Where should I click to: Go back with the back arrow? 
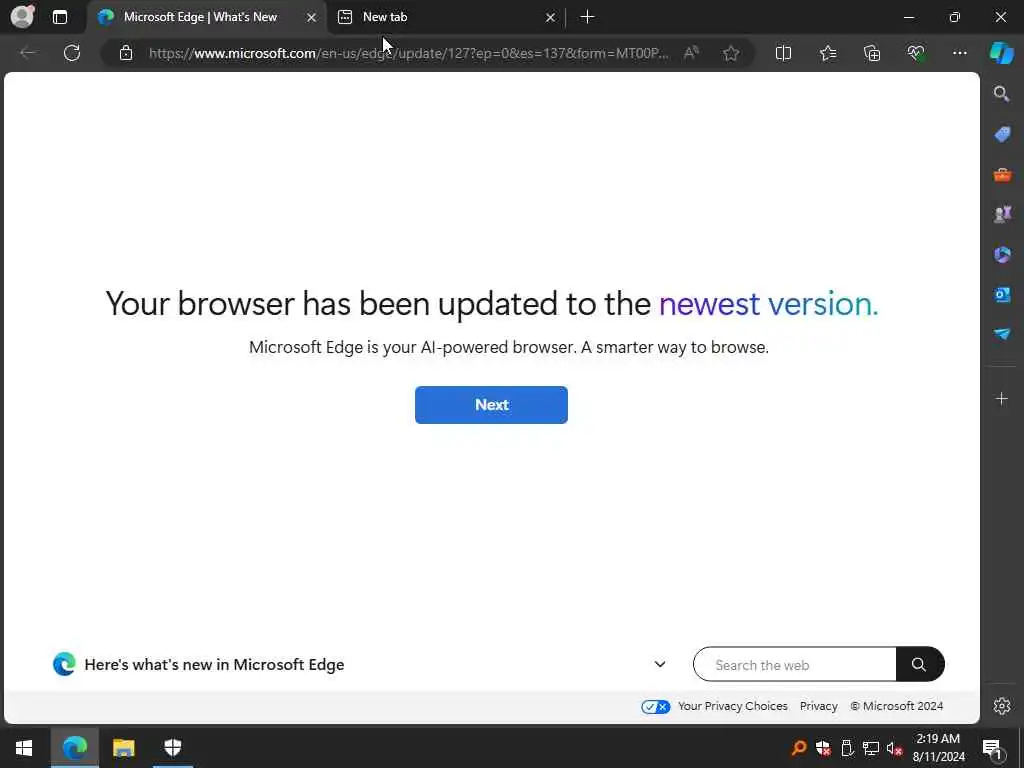pyautogui.click(x=27, y=53)
